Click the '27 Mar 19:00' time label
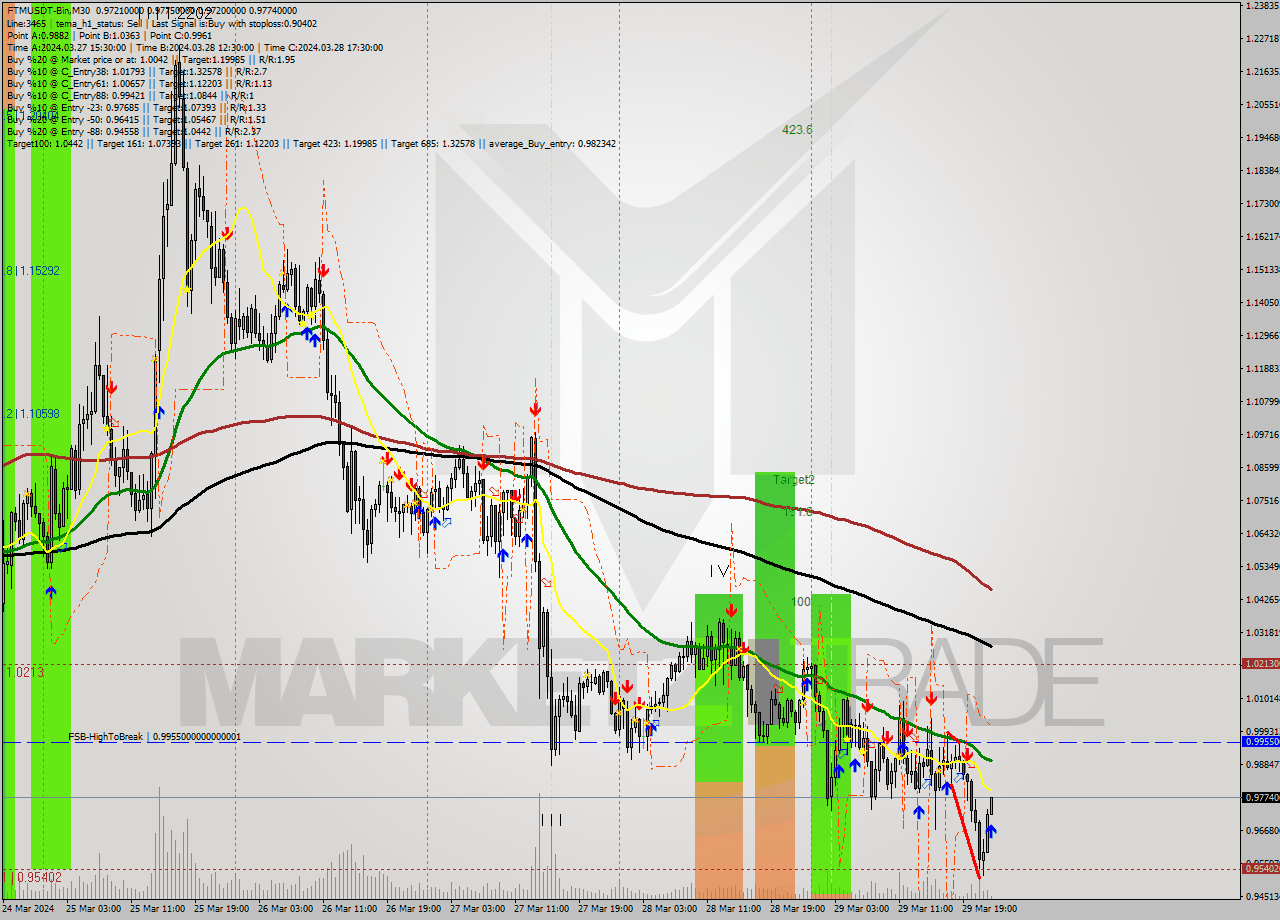The height and width of the screenshot is (920, 1280). 605,910
